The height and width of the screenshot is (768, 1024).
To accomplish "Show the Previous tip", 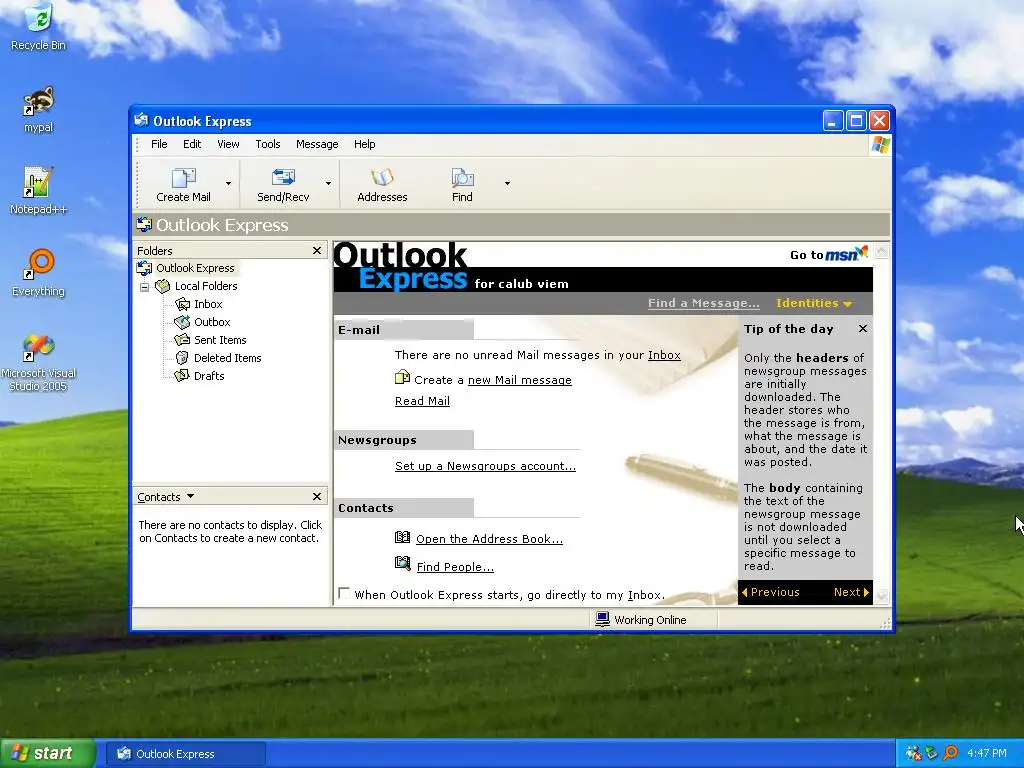I will (771, 592).
